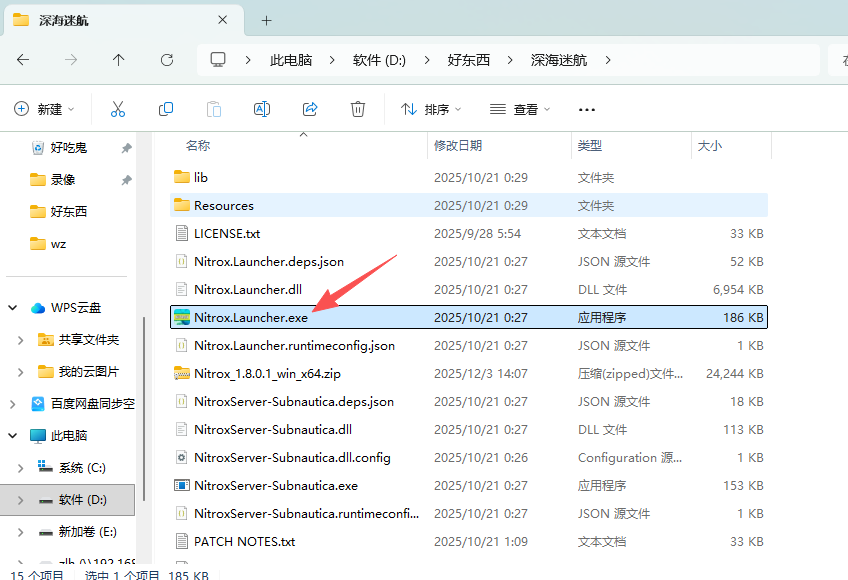Click 好东西 in the address breadcrumb
This screenshot has height=580, width=848.
pyautogui.click(x=469, y=60)
